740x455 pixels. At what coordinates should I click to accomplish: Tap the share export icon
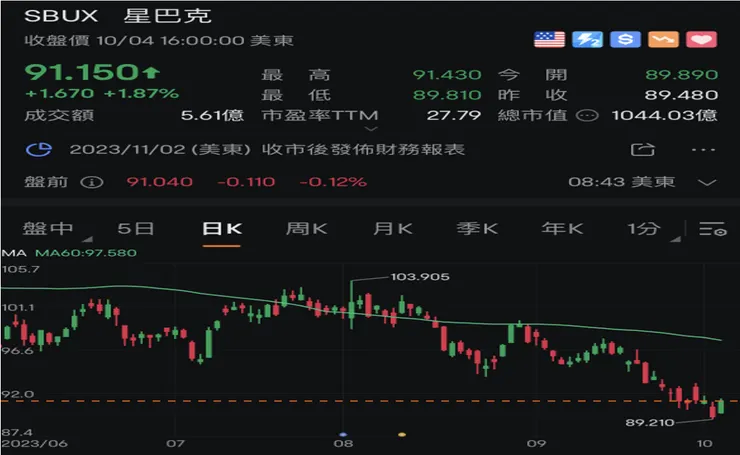click(643, 150)
